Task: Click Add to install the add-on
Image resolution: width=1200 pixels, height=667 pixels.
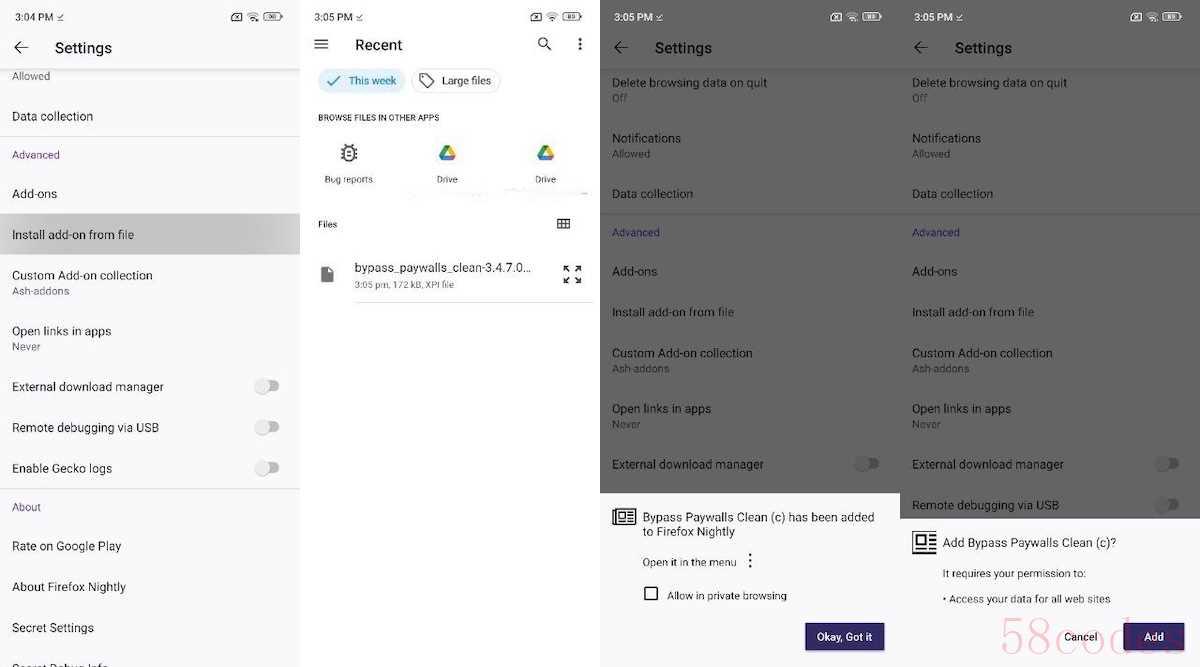Action: [1154, 636]
